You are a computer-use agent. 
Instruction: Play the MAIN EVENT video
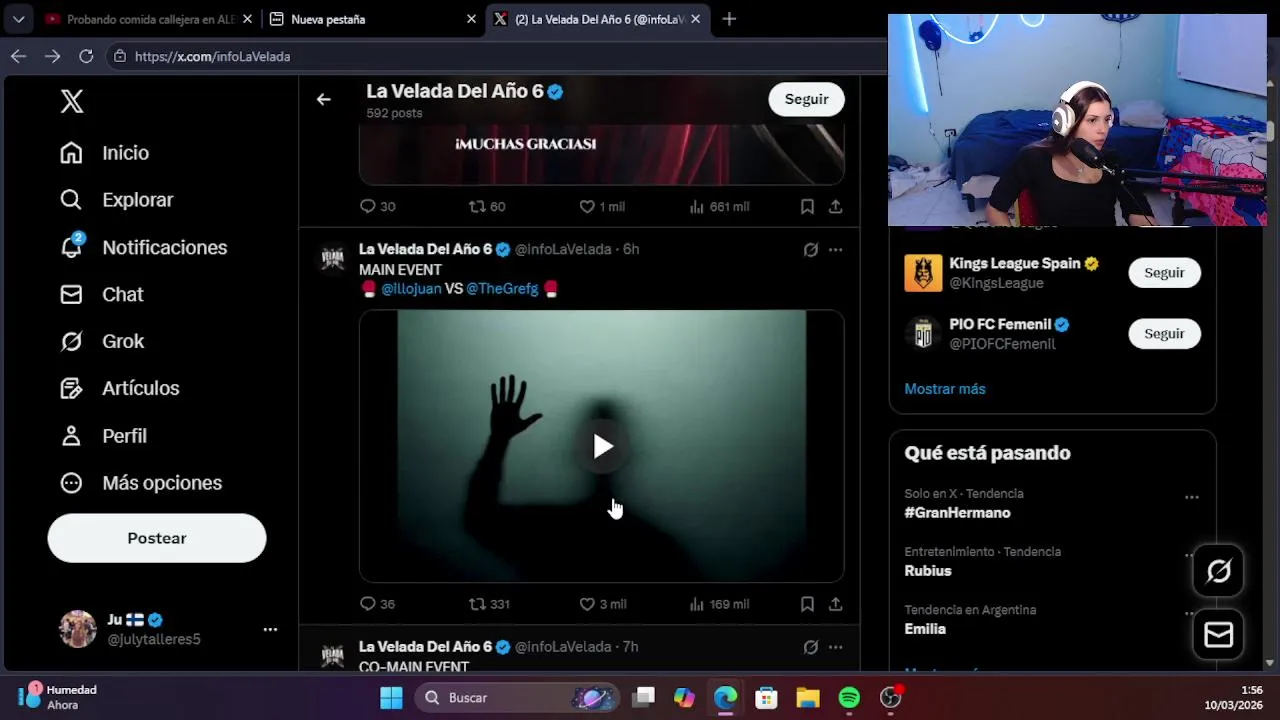tap(602, 446)
